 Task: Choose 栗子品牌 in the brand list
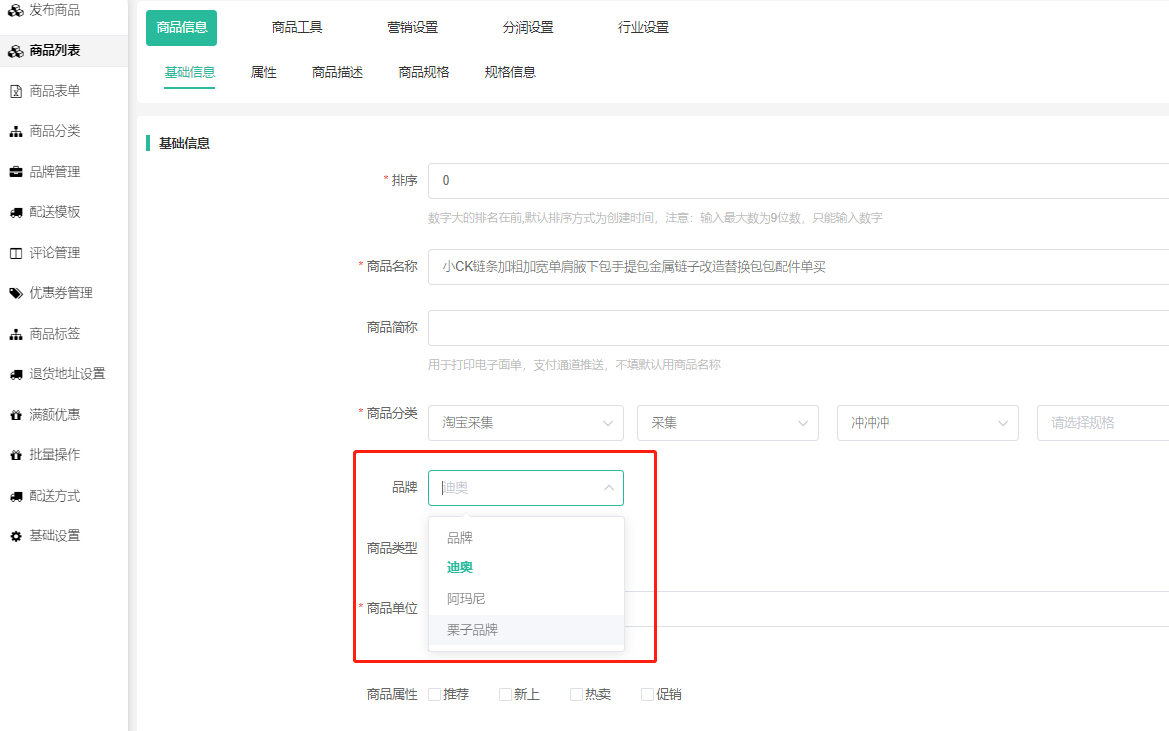(472, 630)
